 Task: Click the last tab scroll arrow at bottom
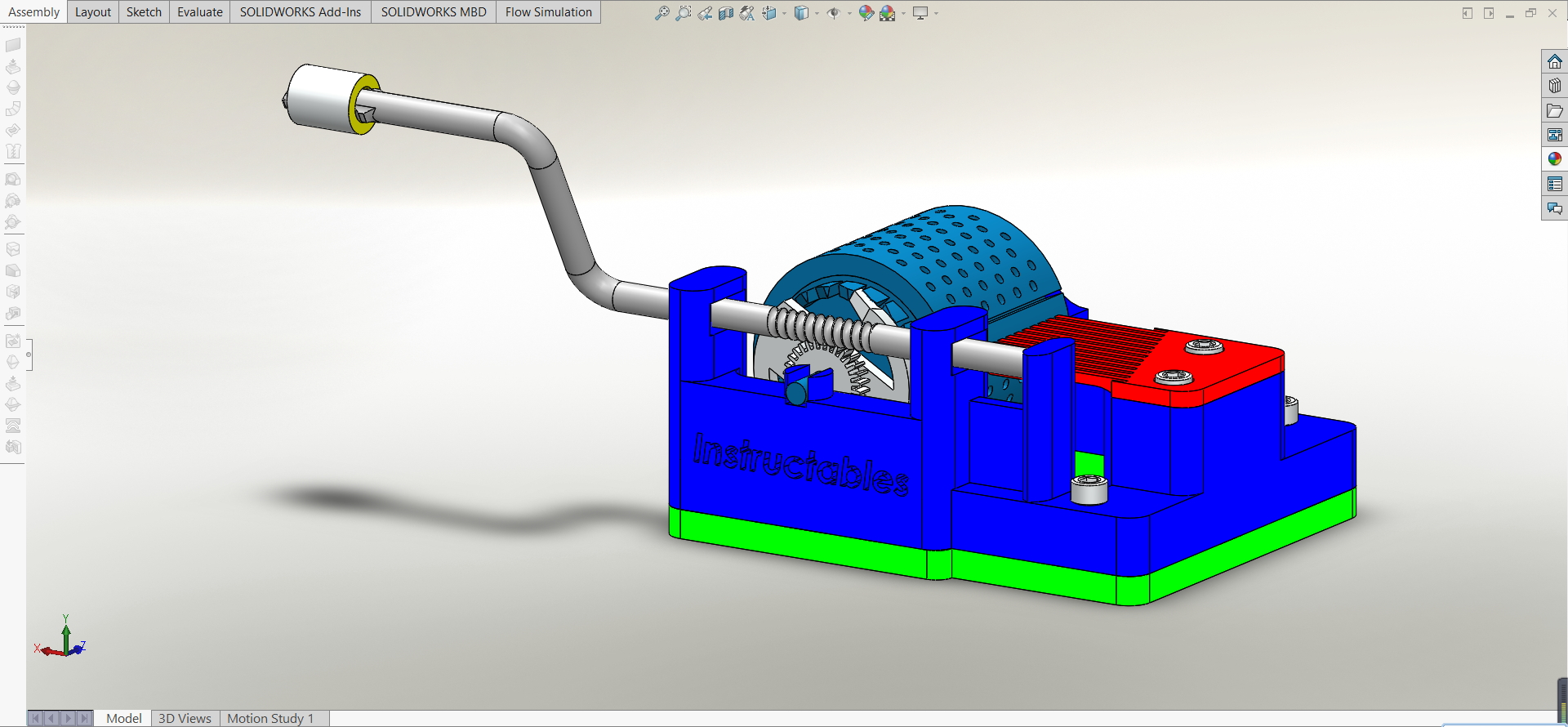83,719
